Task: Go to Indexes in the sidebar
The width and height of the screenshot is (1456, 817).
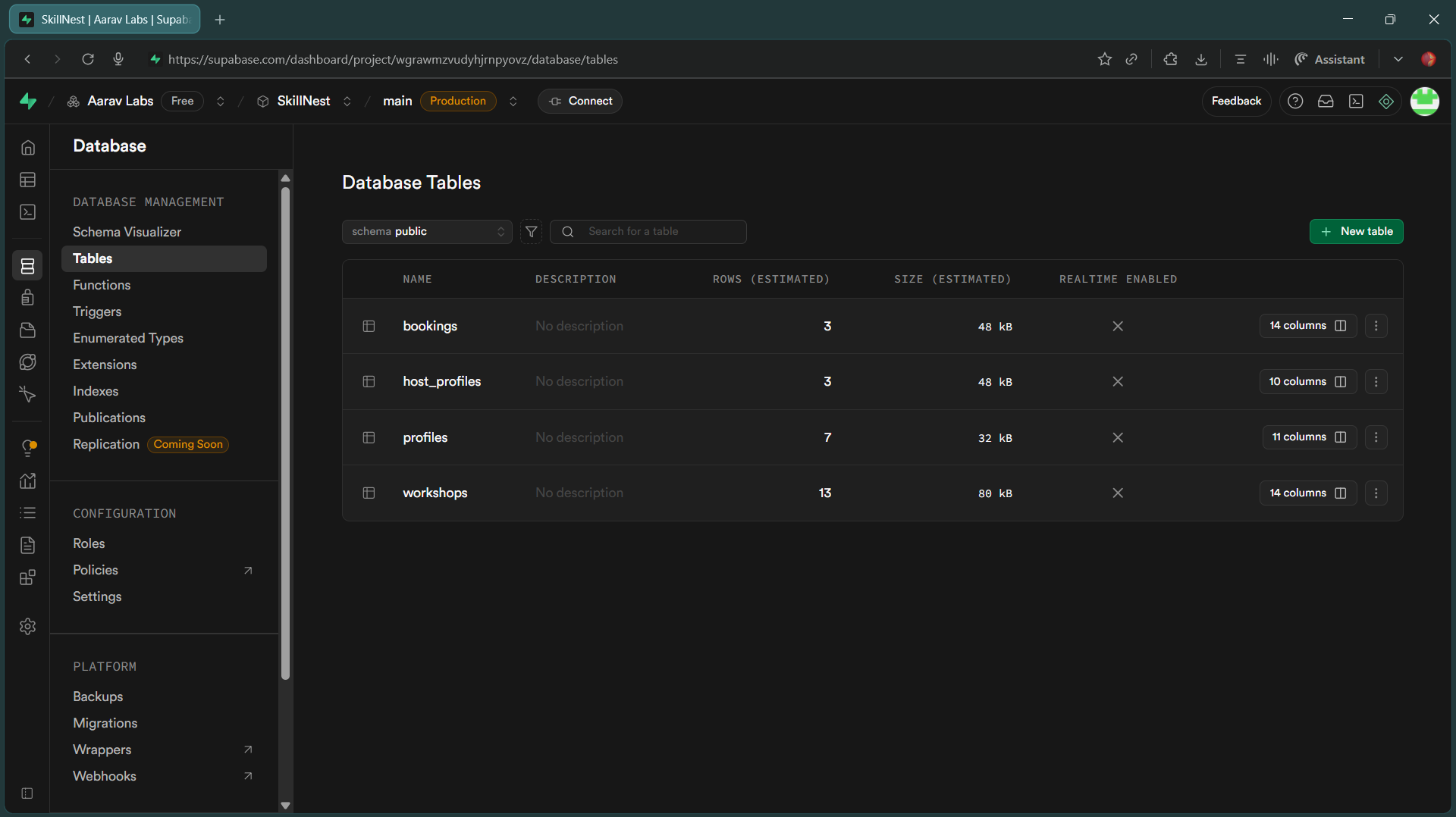Action: [x=96, y=391]
